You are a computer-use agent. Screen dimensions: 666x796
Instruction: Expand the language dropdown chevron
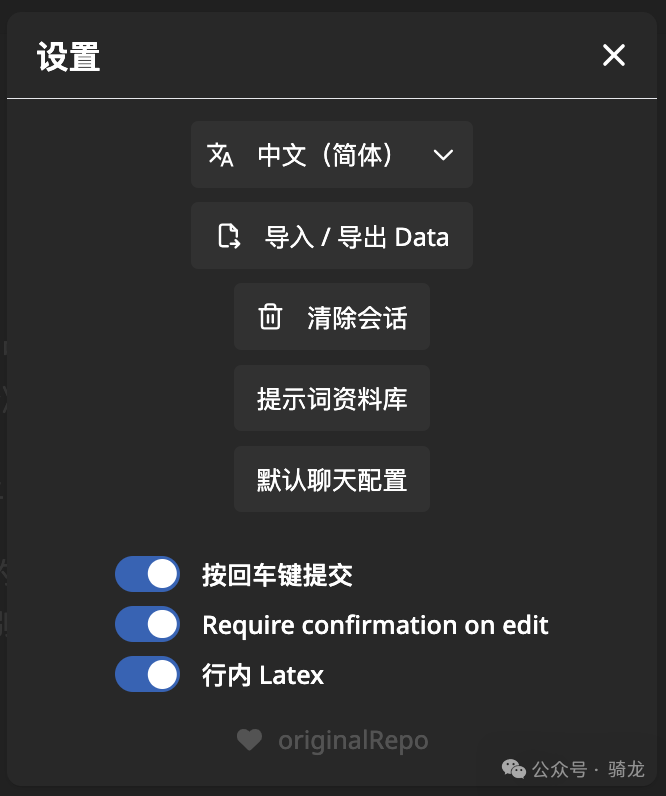pos(443,155)
